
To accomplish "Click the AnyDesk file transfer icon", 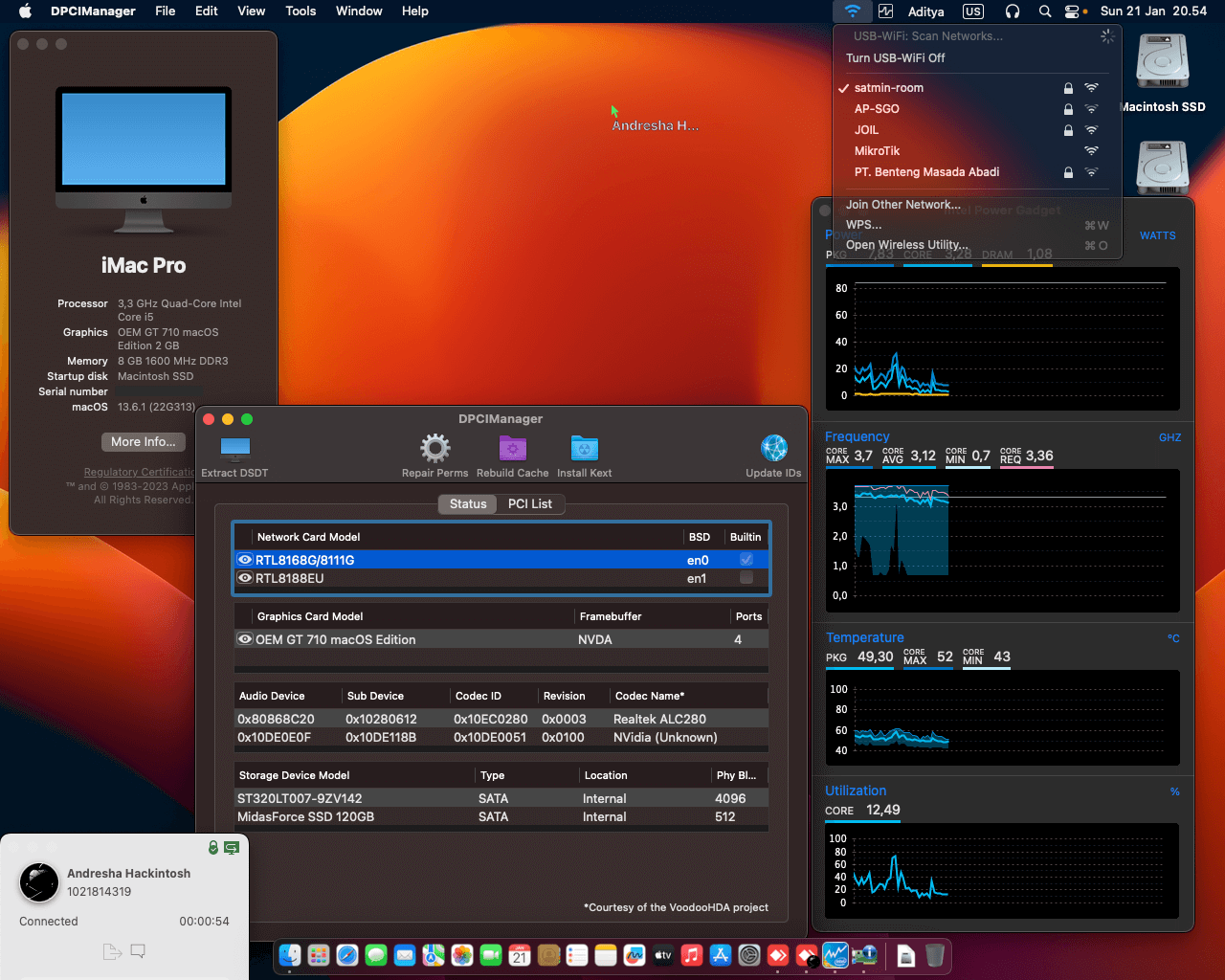I will 112,951.
